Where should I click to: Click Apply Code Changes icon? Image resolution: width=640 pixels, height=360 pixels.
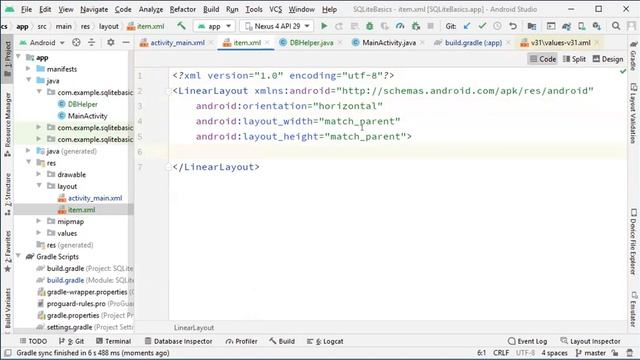click(x=354, y=26)
